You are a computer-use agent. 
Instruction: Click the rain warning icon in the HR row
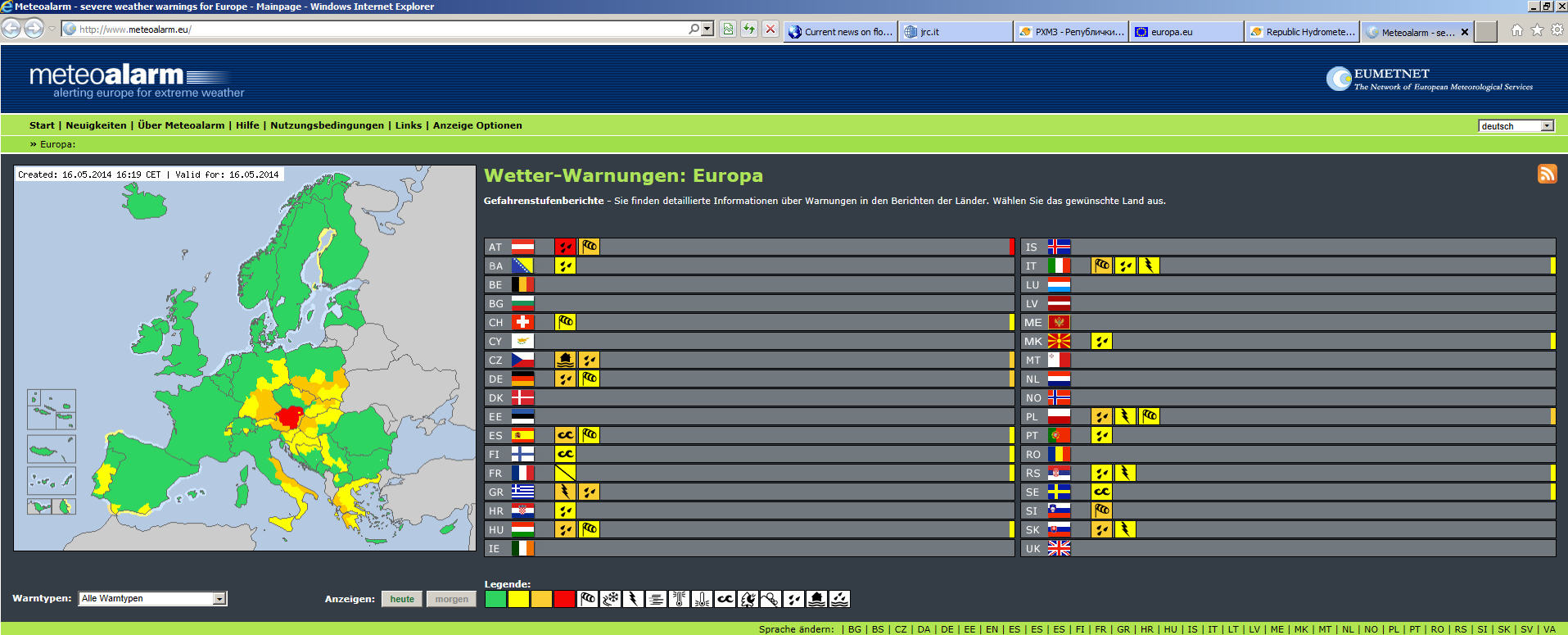565,510
